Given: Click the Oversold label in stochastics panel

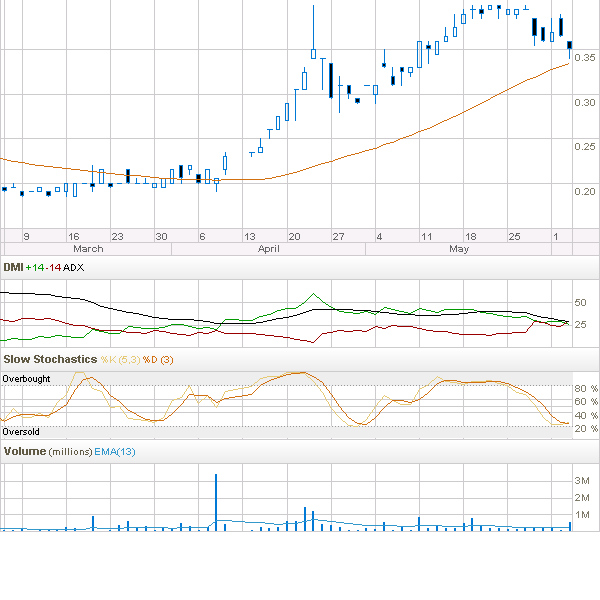Looking at the screenshot, I should pos(21,432).
